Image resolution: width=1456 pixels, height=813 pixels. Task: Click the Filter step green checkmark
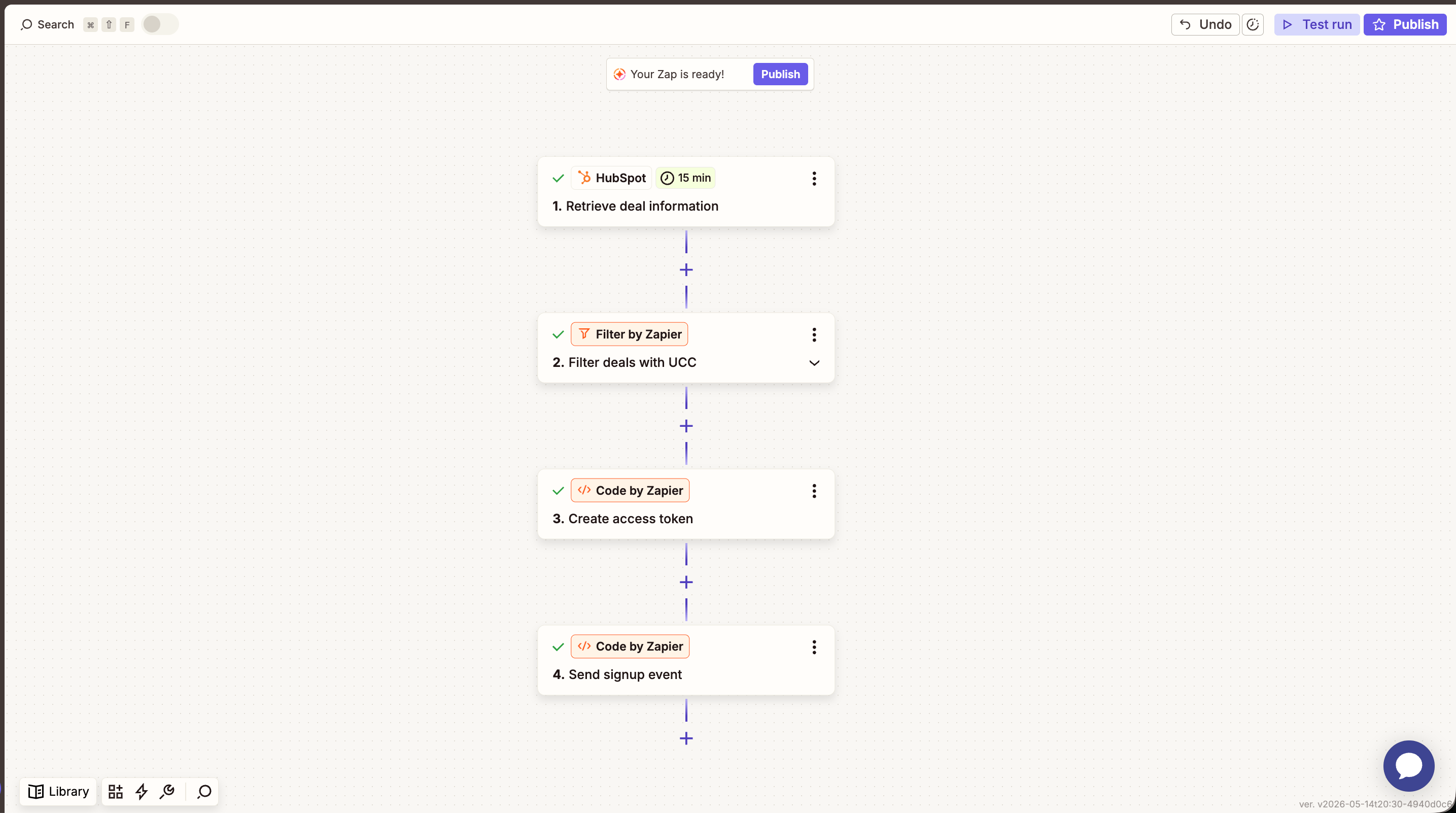point(559,335)
